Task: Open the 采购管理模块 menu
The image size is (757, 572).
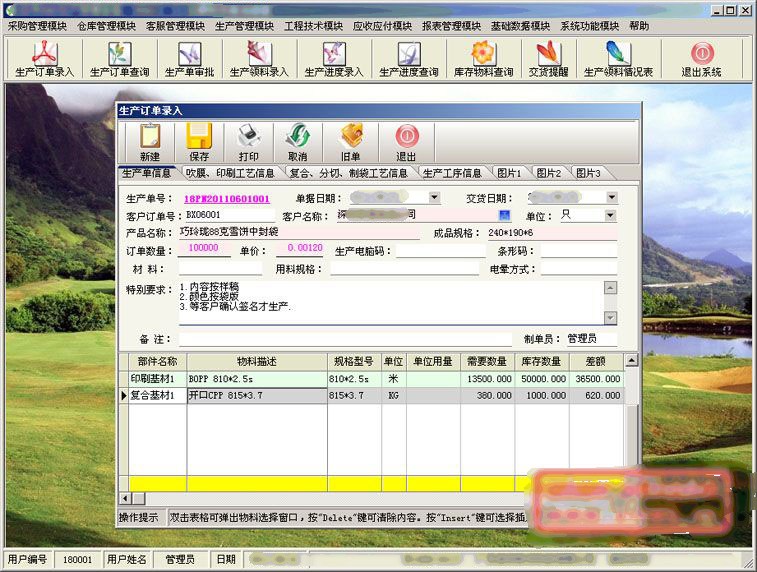Action: [x=37, y=26]
